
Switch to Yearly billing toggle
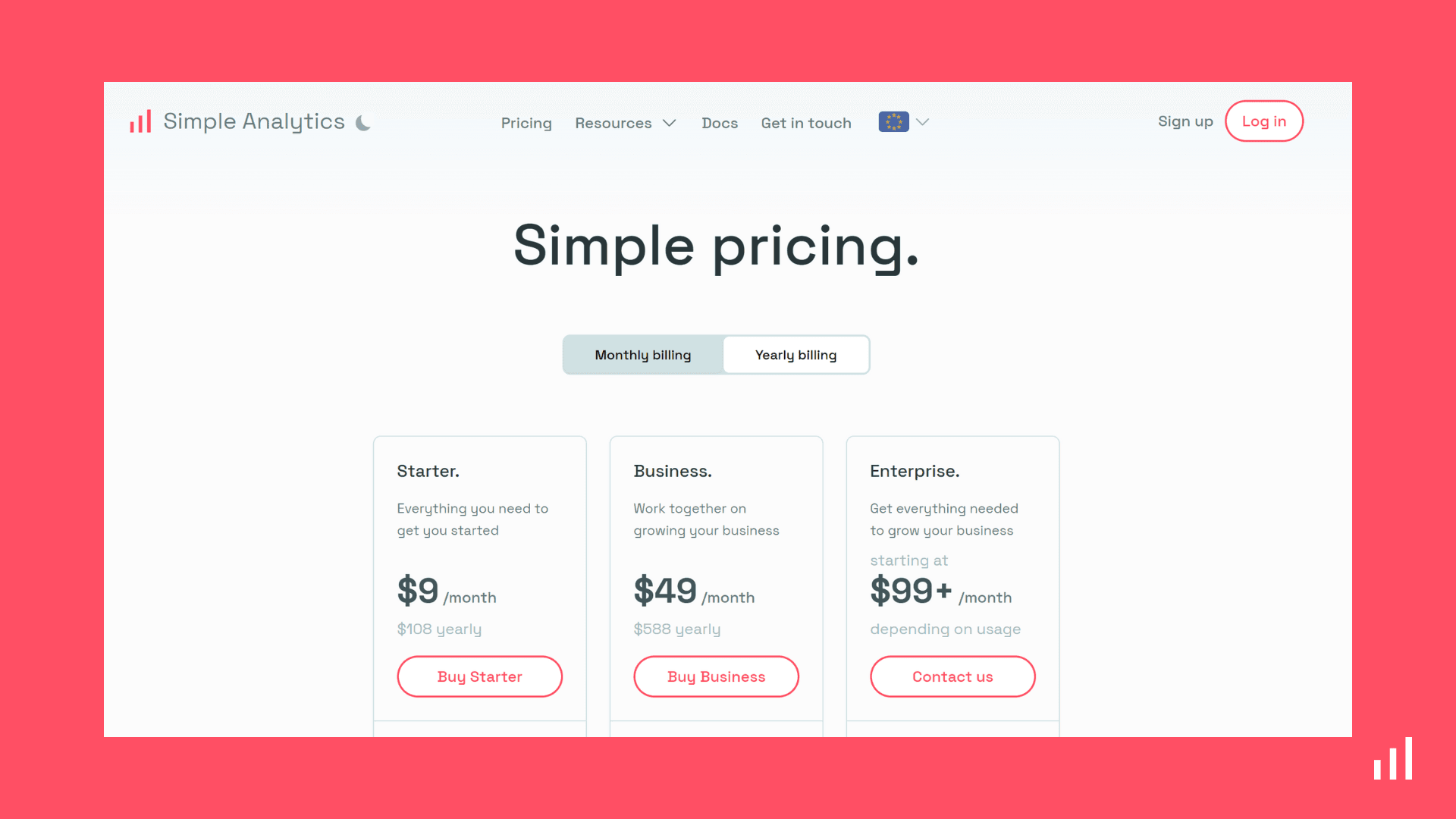click(x=796, y=354)
